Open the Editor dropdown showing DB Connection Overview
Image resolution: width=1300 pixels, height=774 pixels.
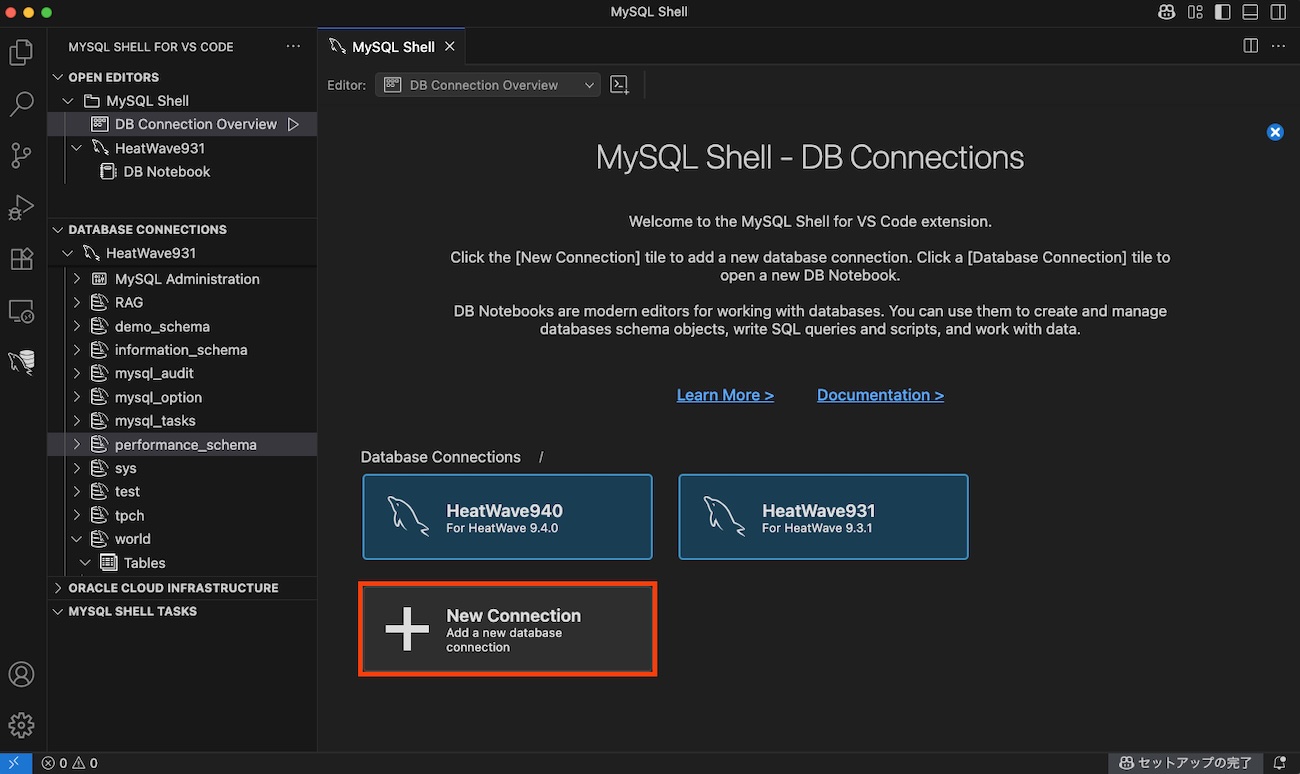point(488,85)
